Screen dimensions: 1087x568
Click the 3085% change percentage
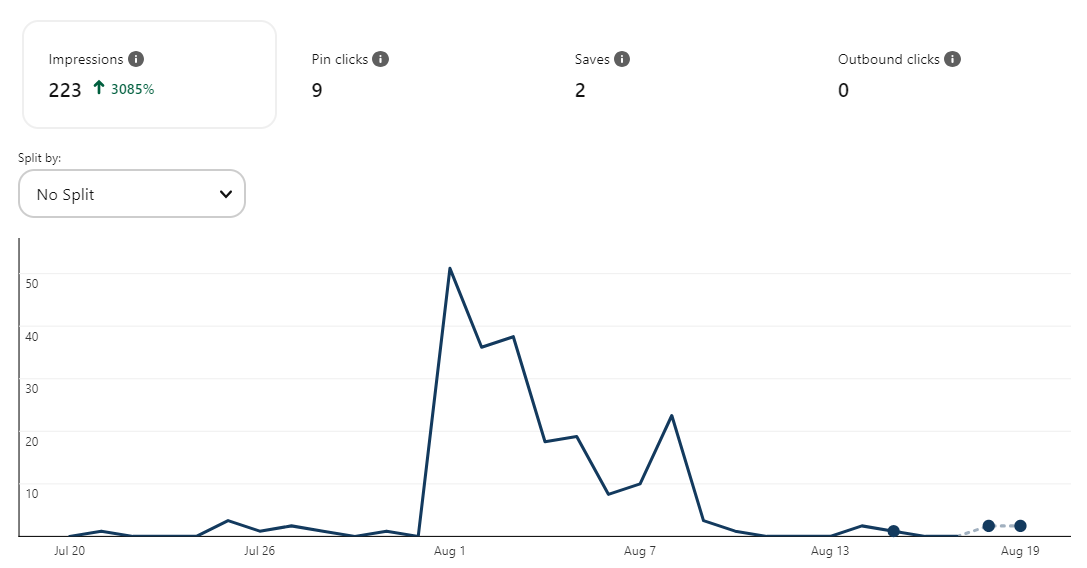(133, 89)
